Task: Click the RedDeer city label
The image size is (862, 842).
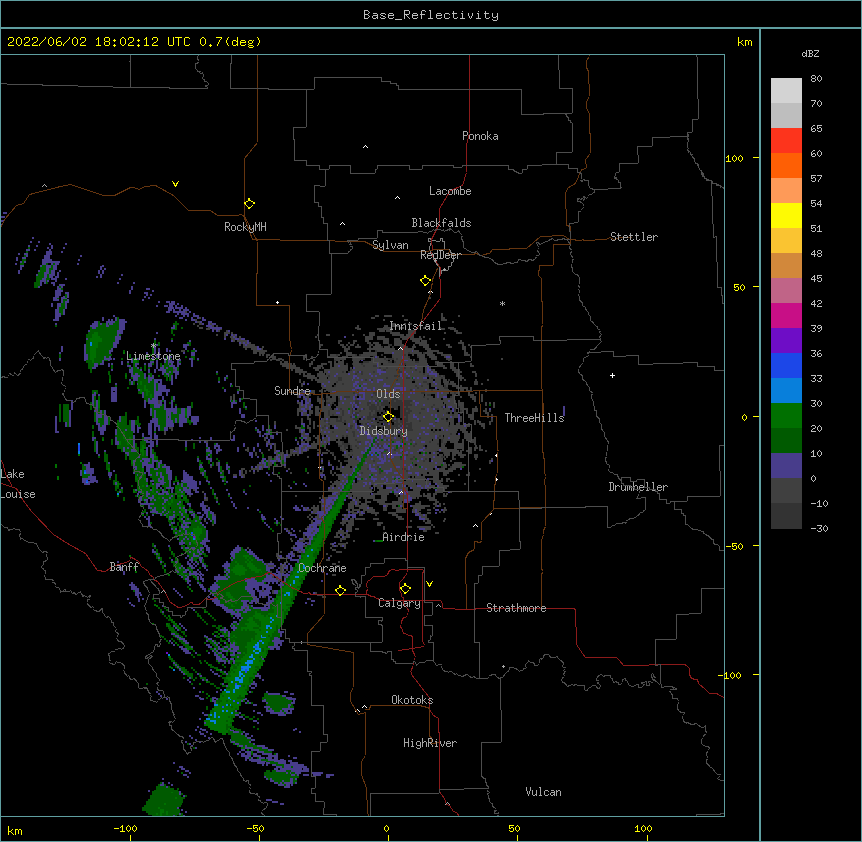Action: pyautogui.click(x=440, y=255)
